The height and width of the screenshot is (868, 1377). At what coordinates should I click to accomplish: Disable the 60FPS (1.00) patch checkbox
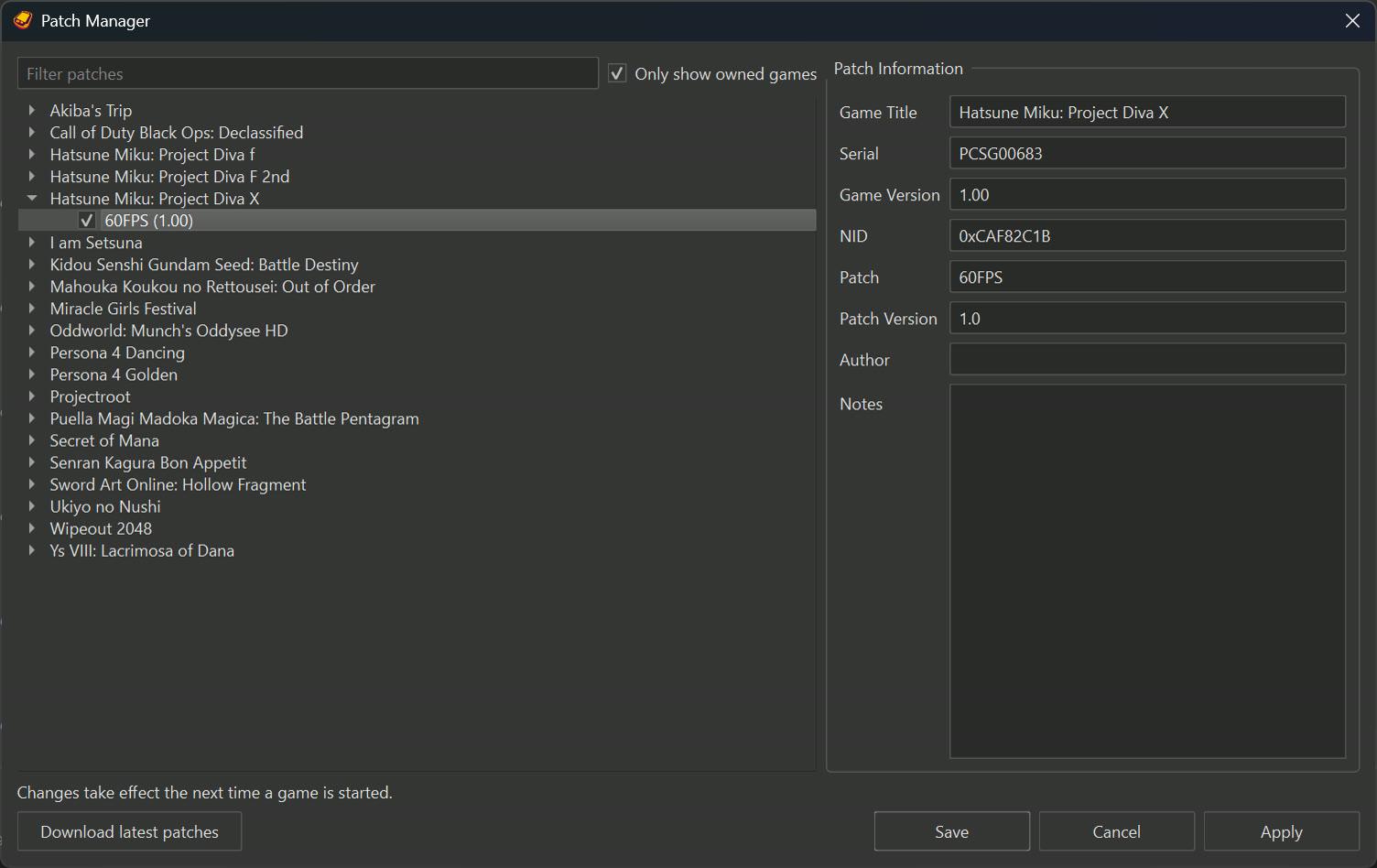click(87, 221)
